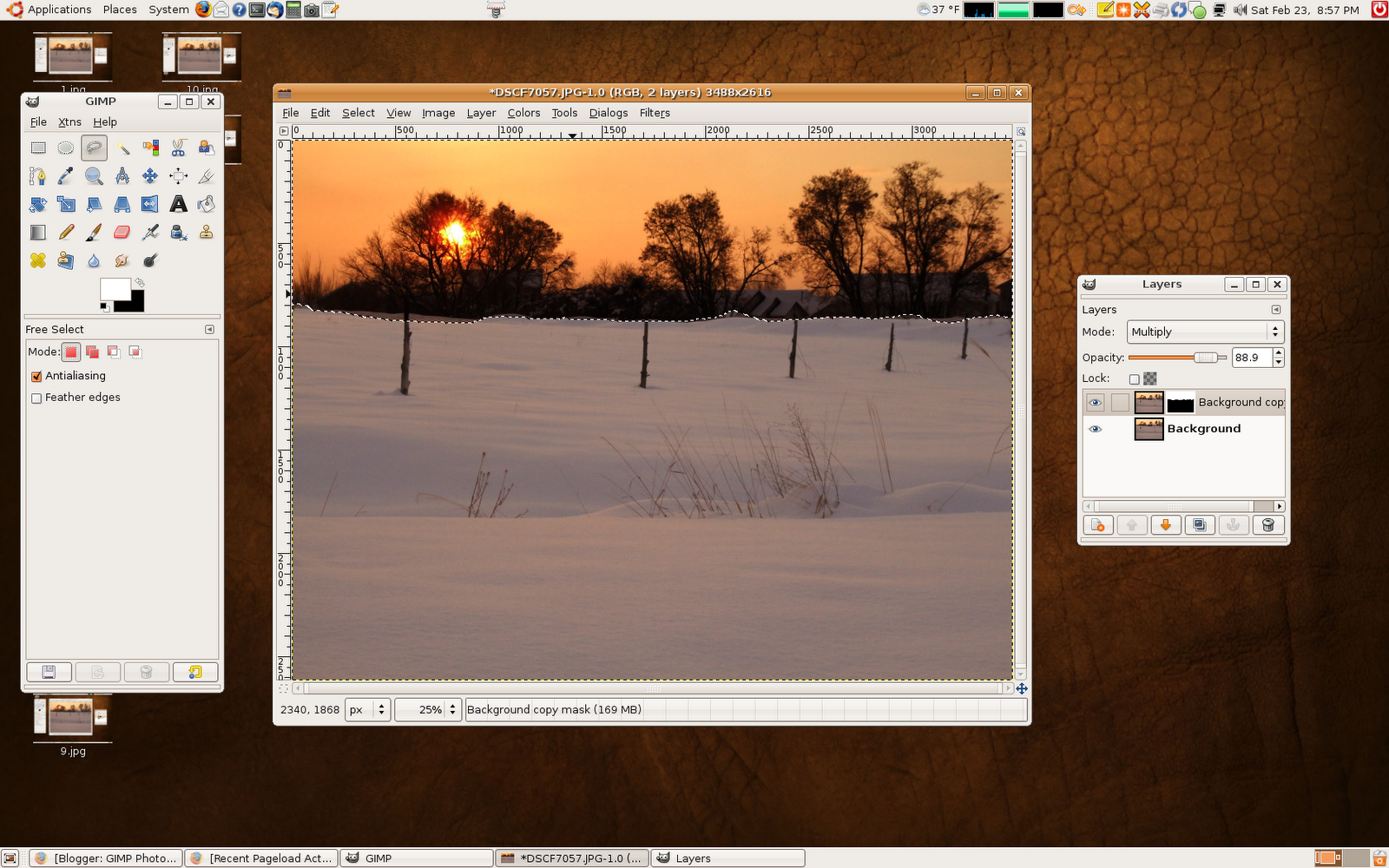Viewport: 1389px width, 868px height.
Task: Open the Colors menu
Action: pyautogui.click(x=523, y=113)
